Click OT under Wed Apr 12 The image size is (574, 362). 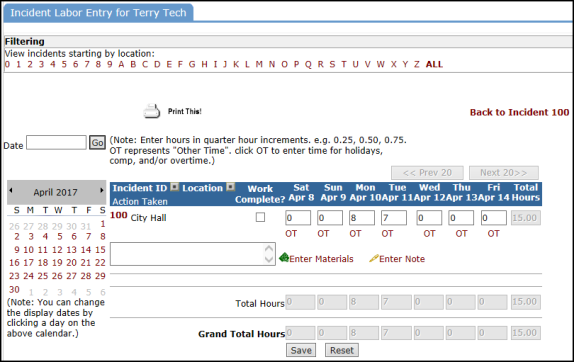429,234
